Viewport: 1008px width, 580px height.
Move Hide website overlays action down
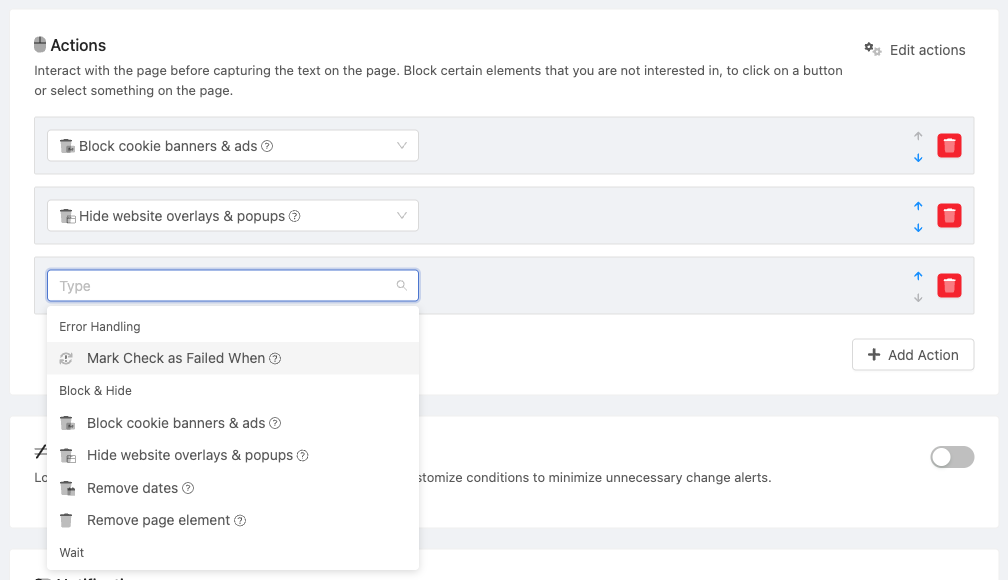(918, 228)
